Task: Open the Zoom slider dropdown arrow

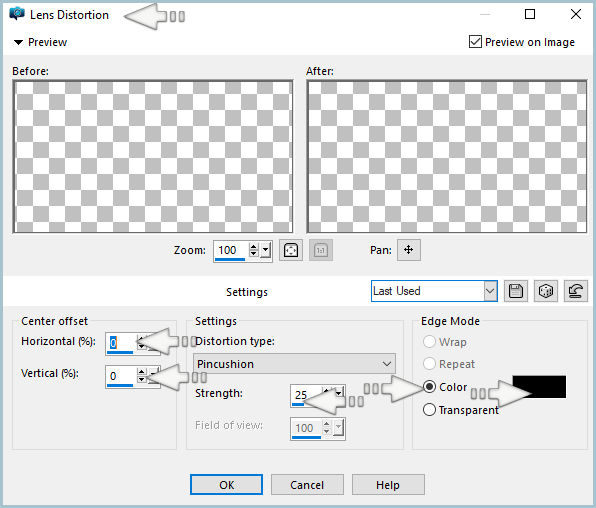Action: click(x=266, y=251)
